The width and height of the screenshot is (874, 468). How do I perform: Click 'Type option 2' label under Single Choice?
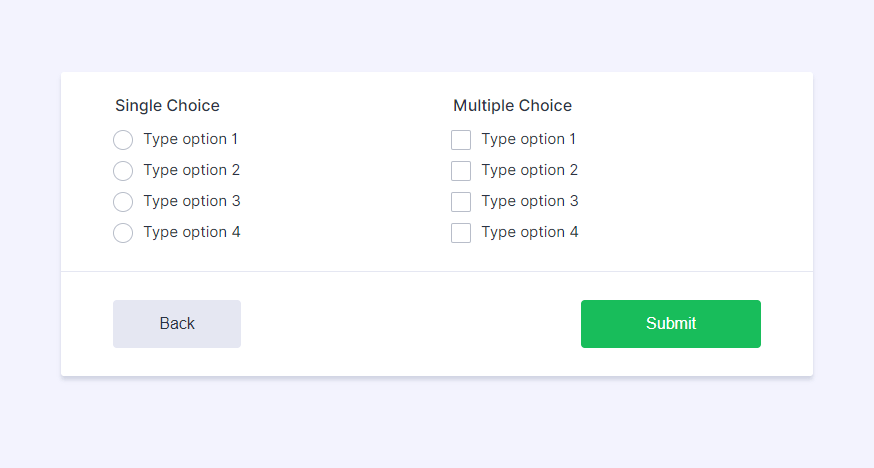click(x=191, y=170)
